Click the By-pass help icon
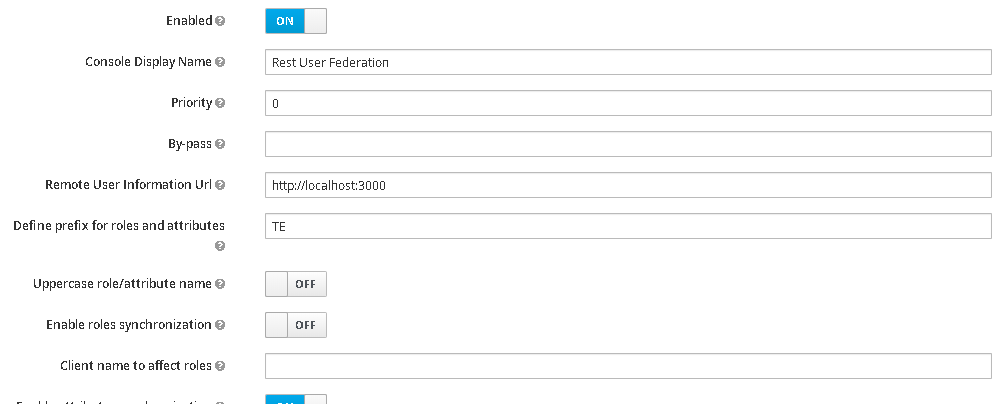Screen dimensions: 1000x404 (x=220, y=144)
